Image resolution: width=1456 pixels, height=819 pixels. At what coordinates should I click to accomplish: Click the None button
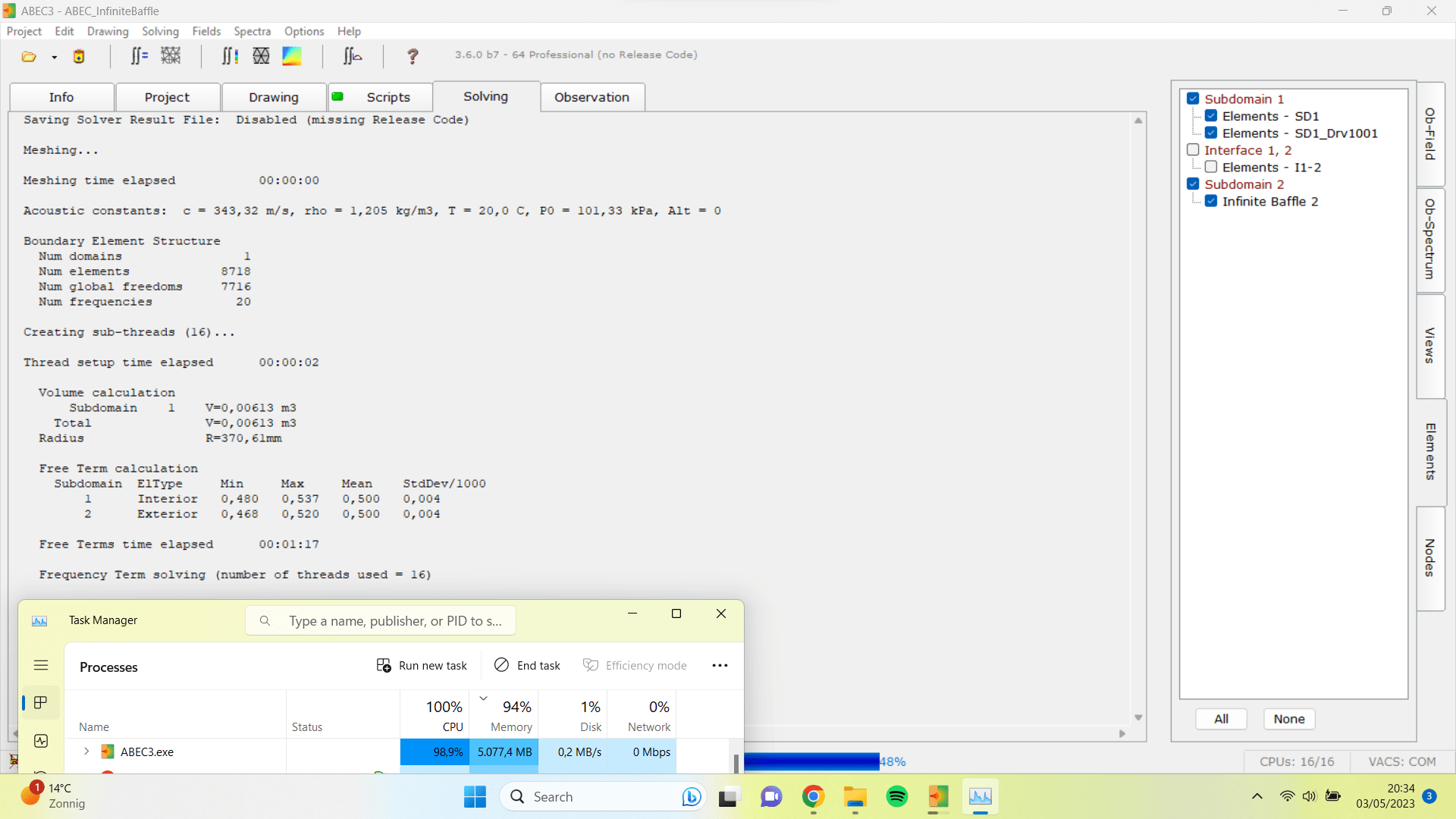point(1289,719)
